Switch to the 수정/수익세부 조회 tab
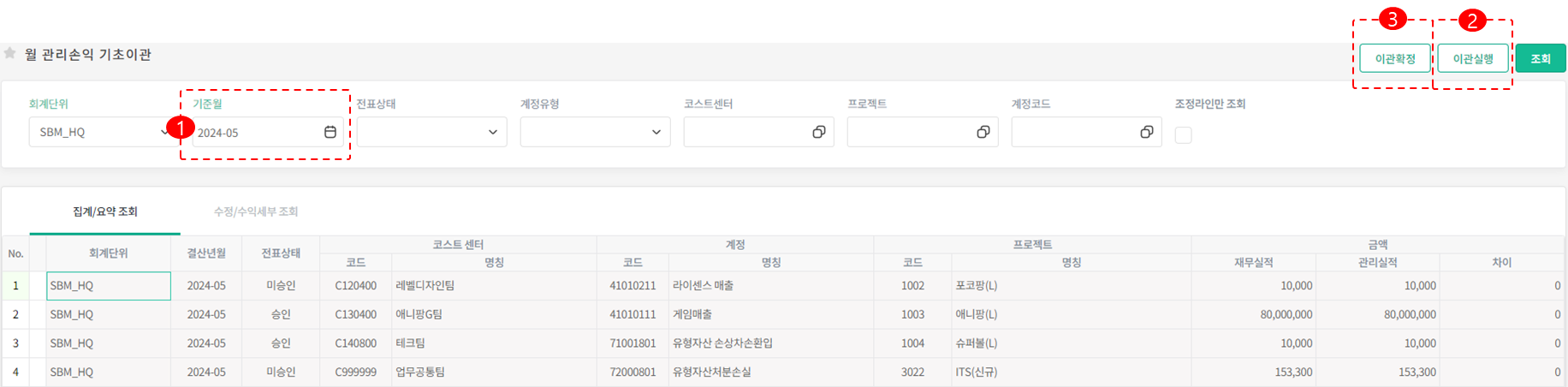This screenshot has width=1568, height=387. point(256,211)
